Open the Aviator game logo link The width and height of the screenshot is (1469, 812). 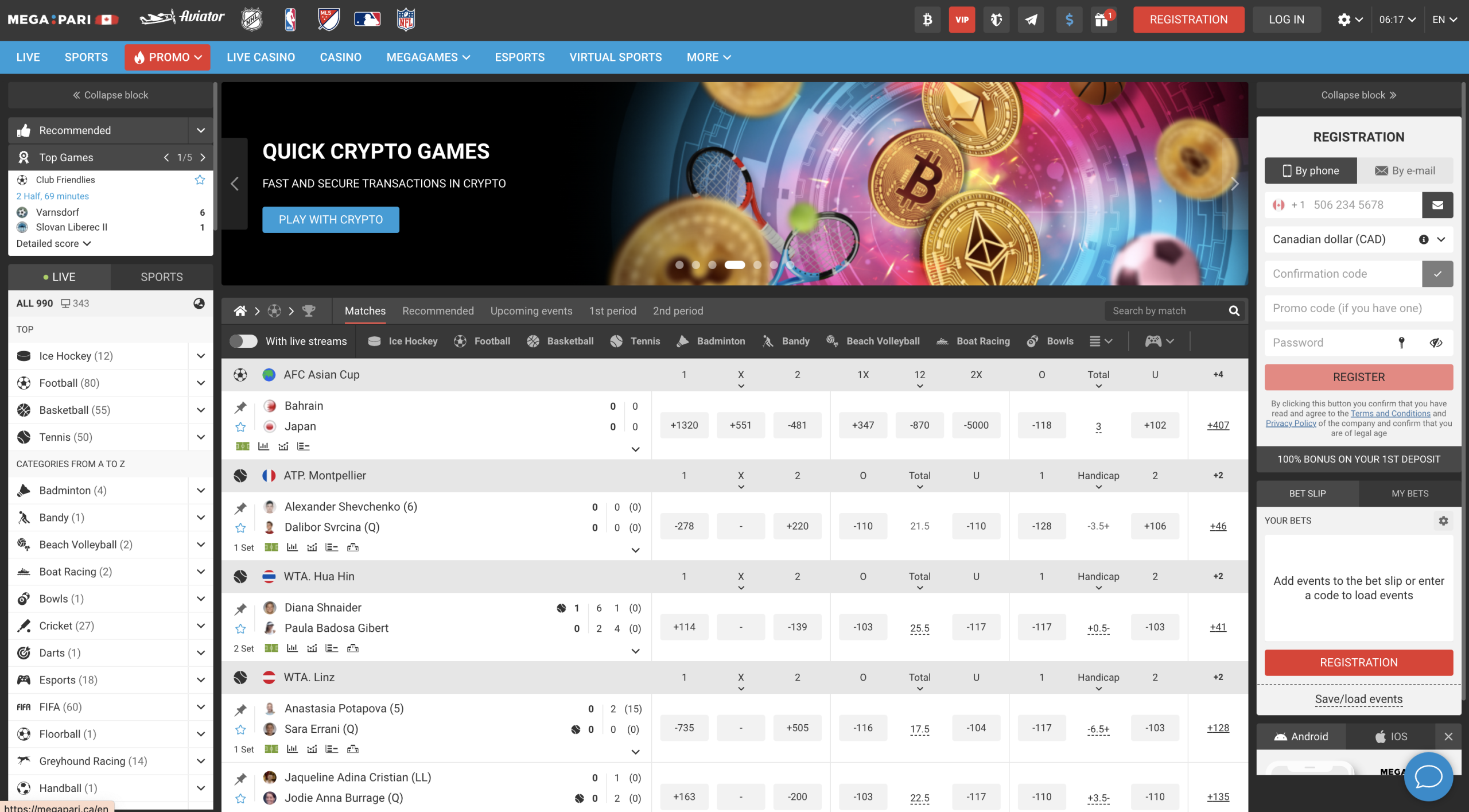coord(182,18)
